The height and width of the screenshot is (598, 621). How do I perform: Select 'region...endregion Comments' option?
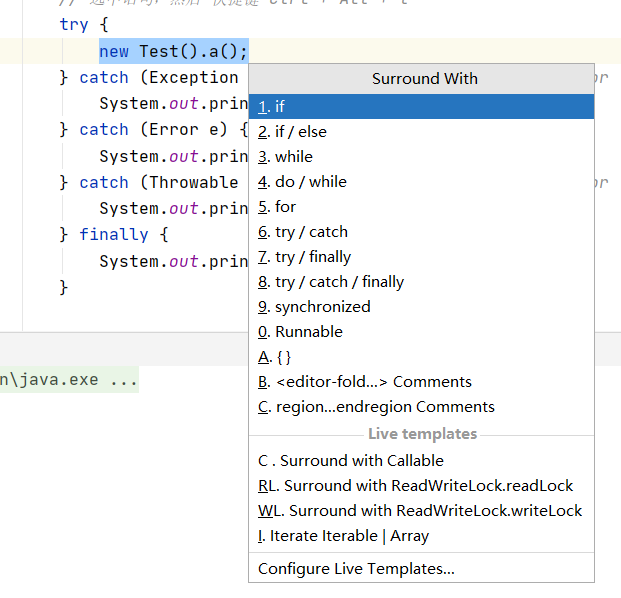click(x=384, y=406)
